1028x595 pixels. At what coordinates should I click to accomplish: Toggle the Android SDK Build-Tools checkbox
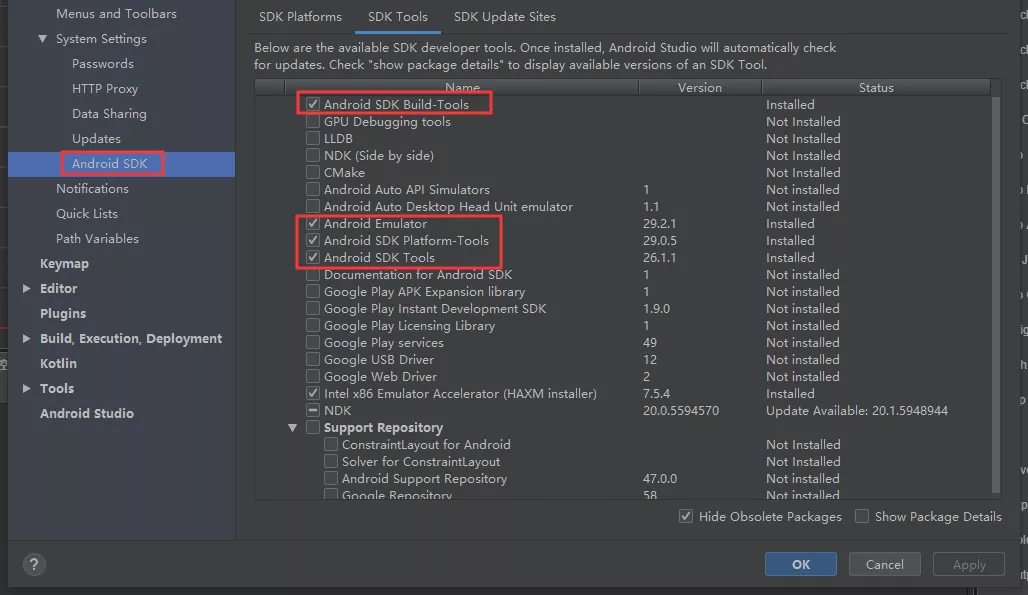coord(313,104)
